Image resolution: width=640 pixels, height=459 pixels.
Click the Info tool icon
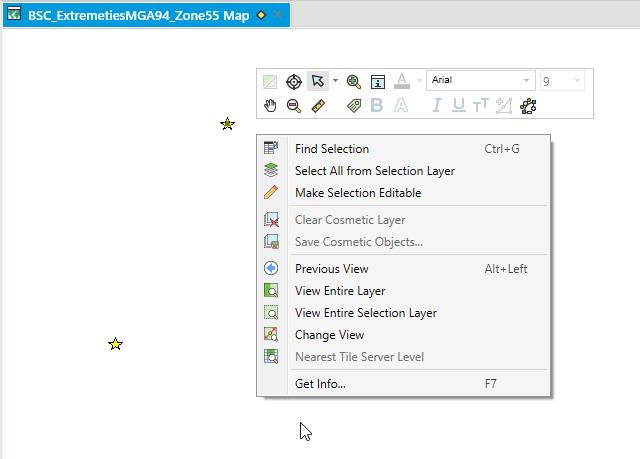click(378, 81)
